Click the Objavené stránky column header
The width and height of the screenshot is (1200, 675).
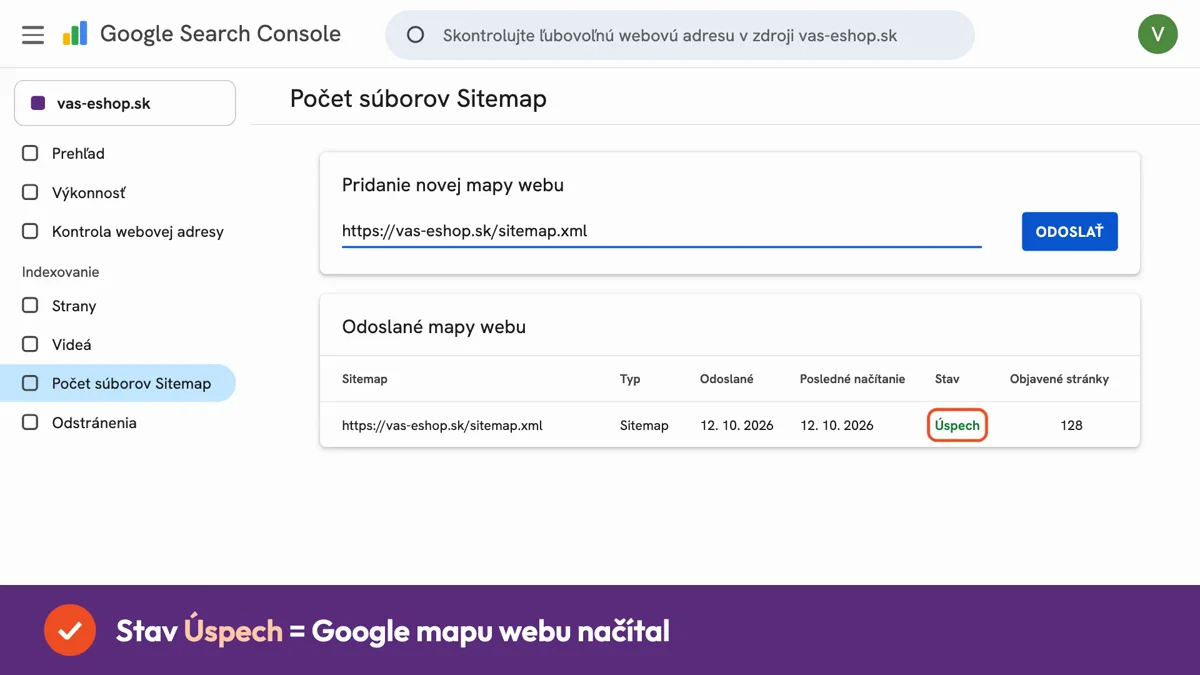(x=1059, y=379)
